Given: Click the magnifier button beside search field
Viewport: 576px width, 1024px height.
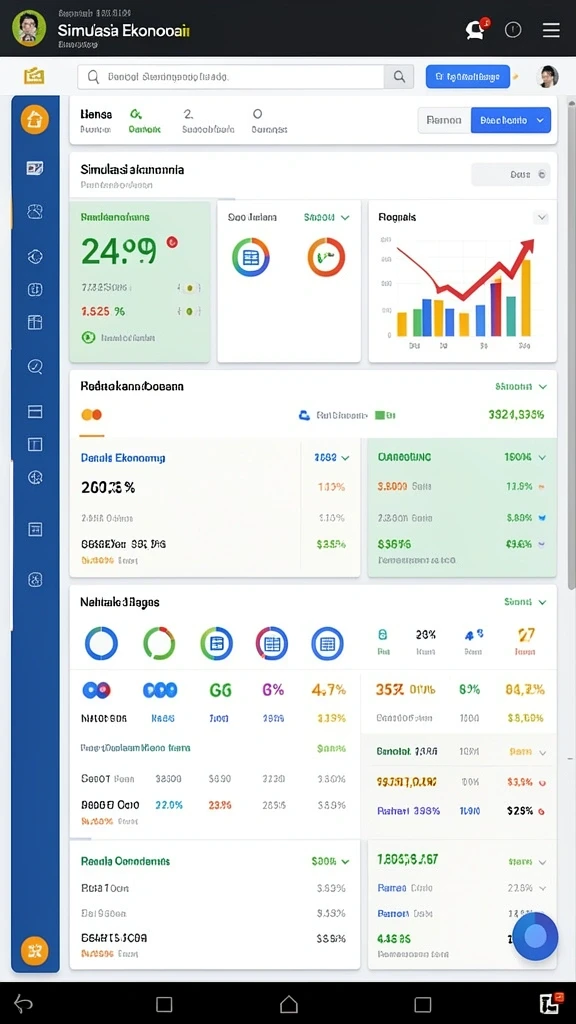Looking at the screenshot, I should point(399,77).
